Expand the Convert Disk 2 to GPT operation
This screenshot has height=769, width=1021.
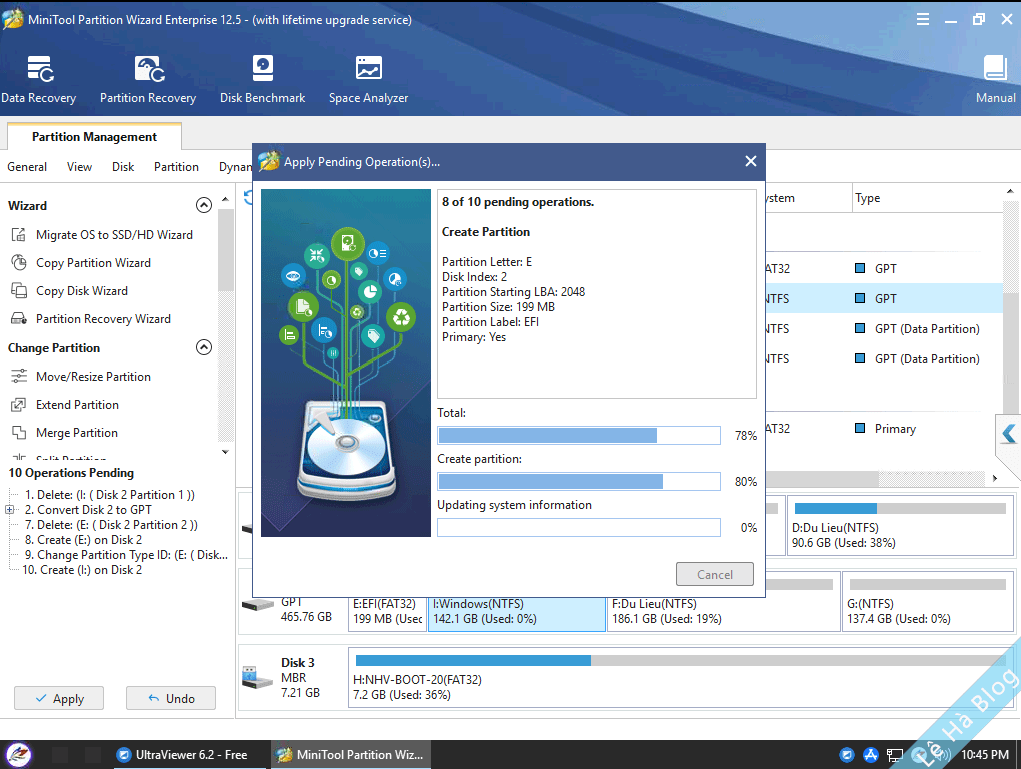(10, 510)
